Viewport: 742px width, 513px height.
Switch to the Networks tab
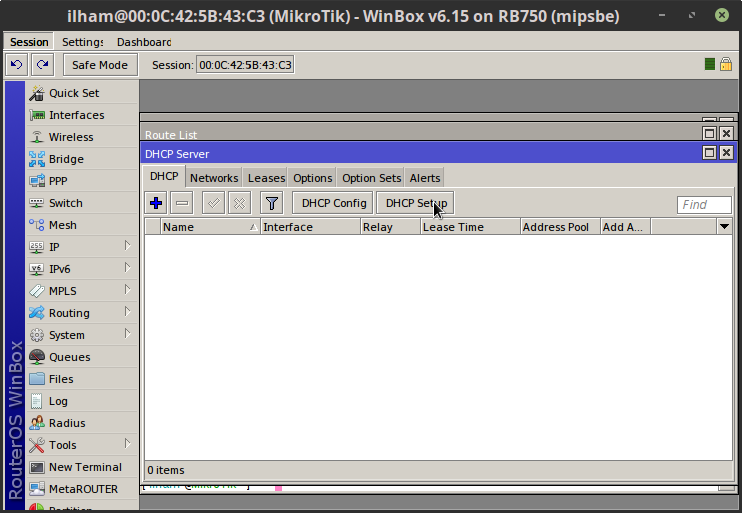point(214,178)
